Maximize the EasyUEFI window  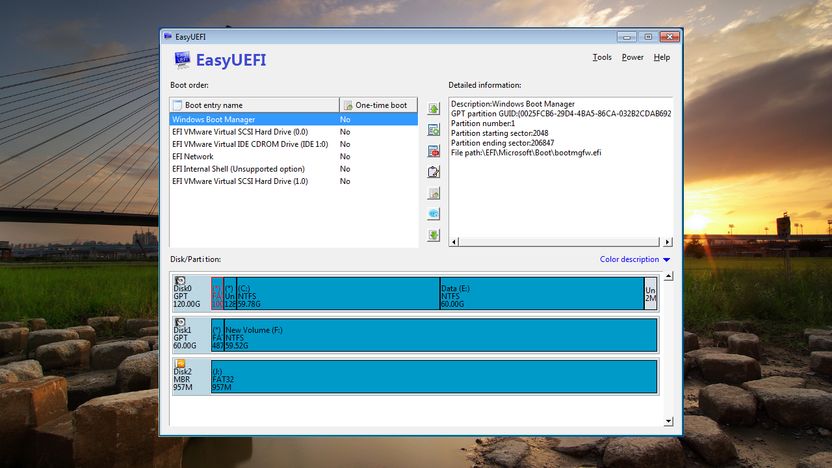[x=648, y=37]
